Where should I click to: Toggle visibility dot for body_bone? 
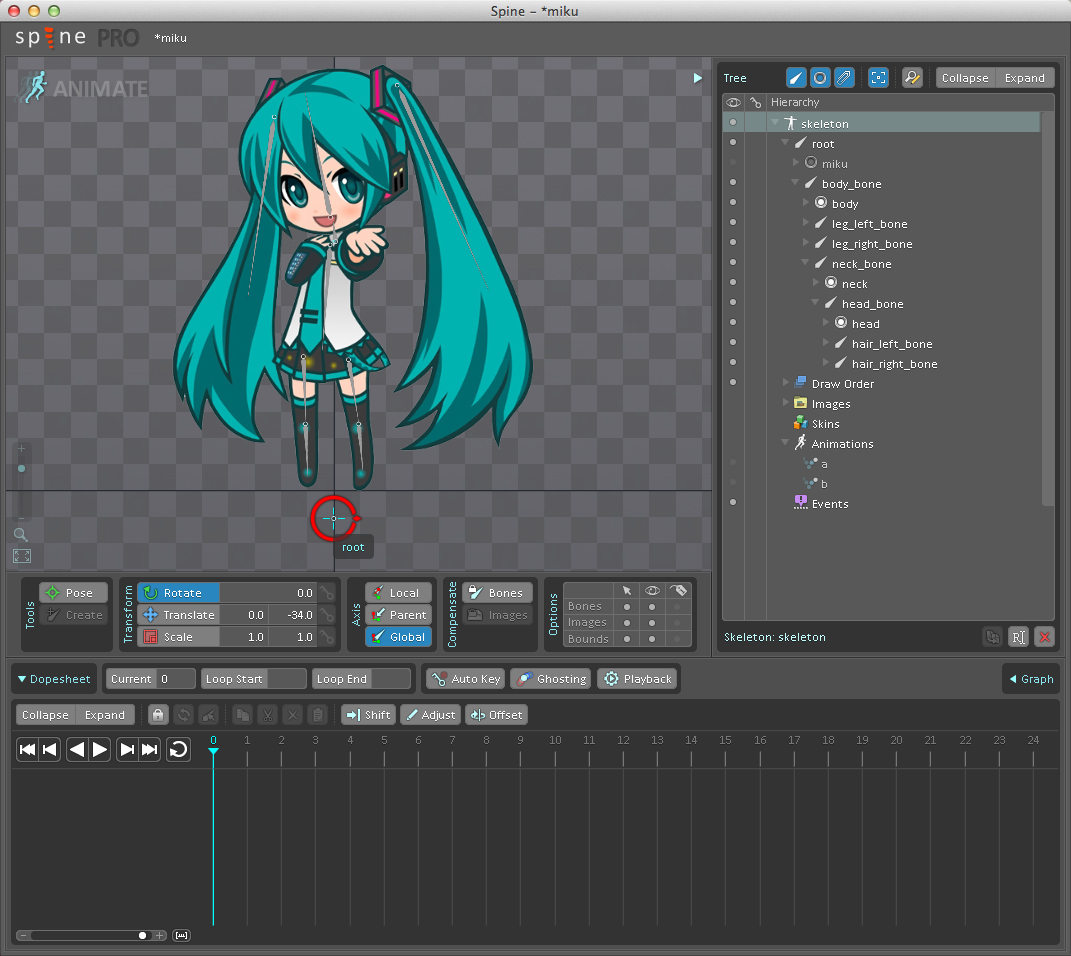[x=733, y=182]
